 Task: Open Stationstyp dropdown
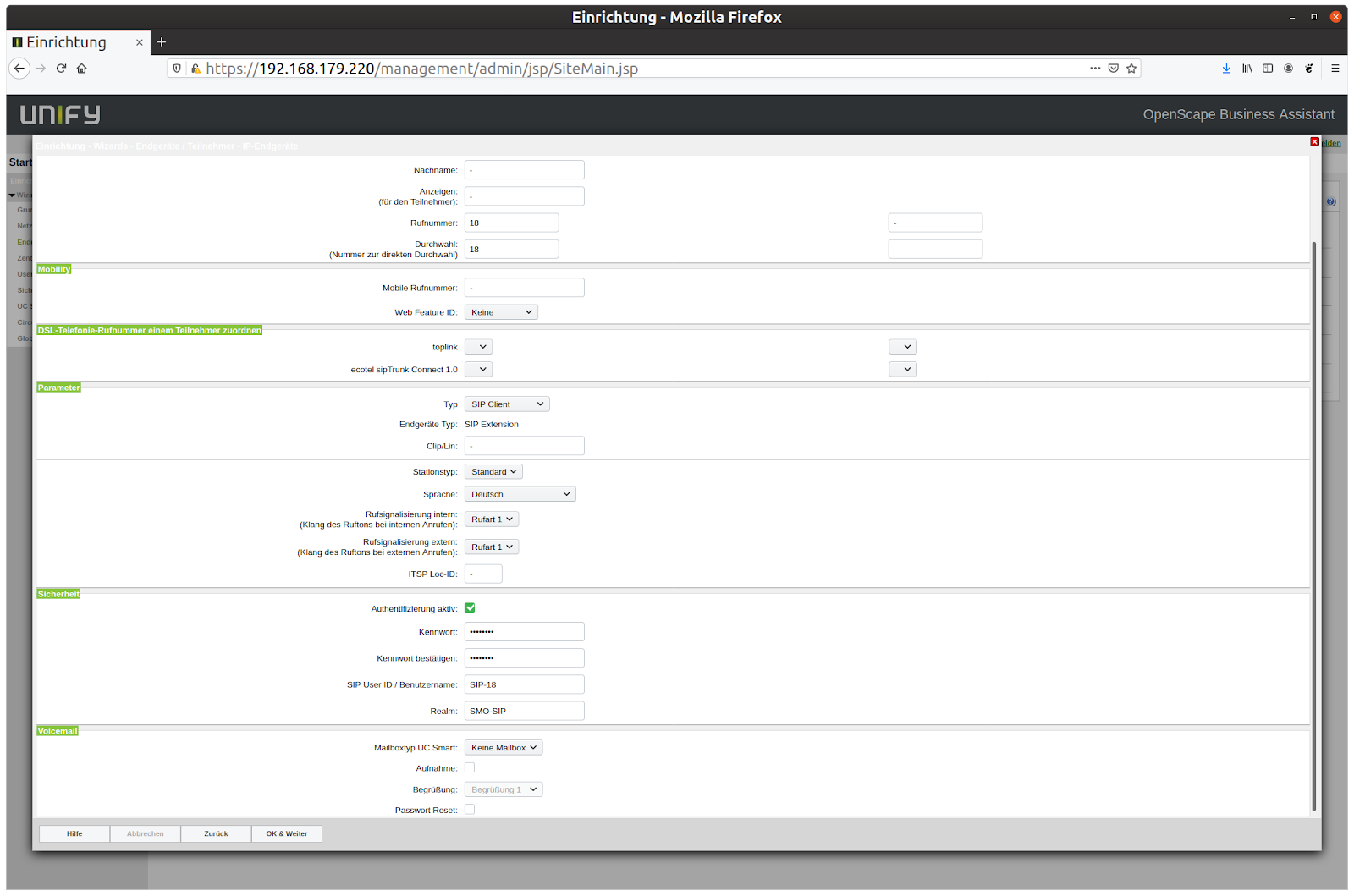tap(493, 472)
